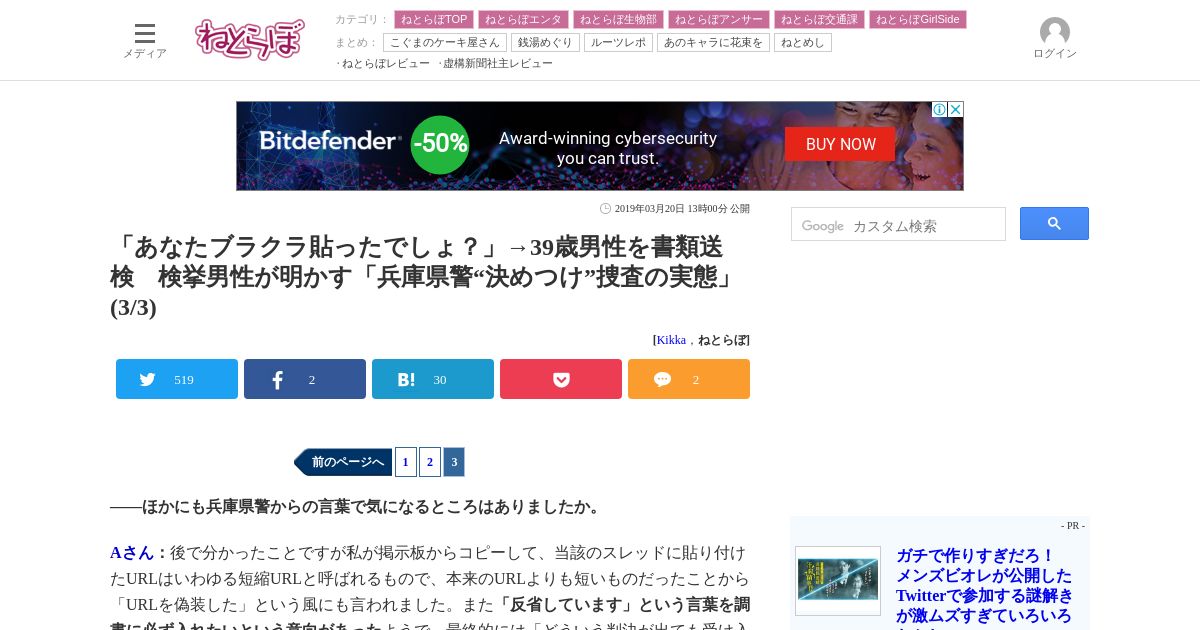Viewport: 1200px width, 630px height.
Task: Open ねとらぼアンサー category
Action: [x=719, y=19]
